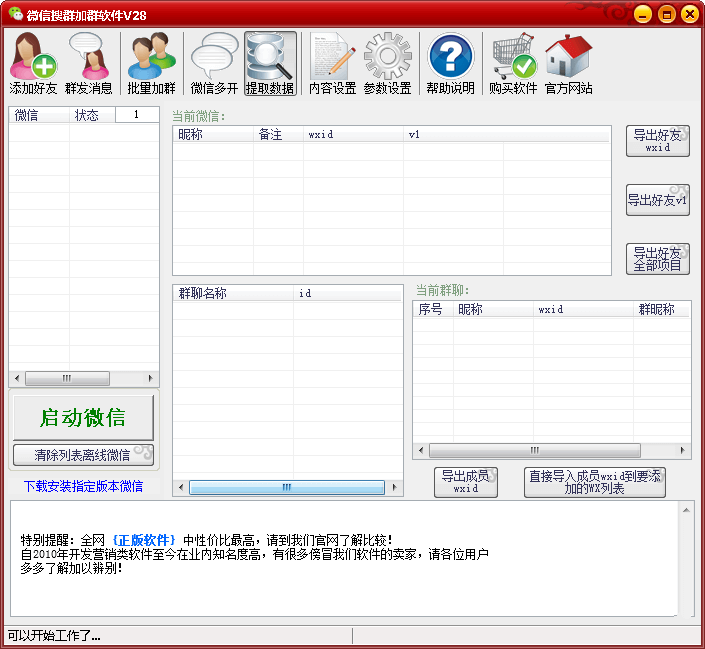Click 清除列表离线微信 button

point(83,455)
